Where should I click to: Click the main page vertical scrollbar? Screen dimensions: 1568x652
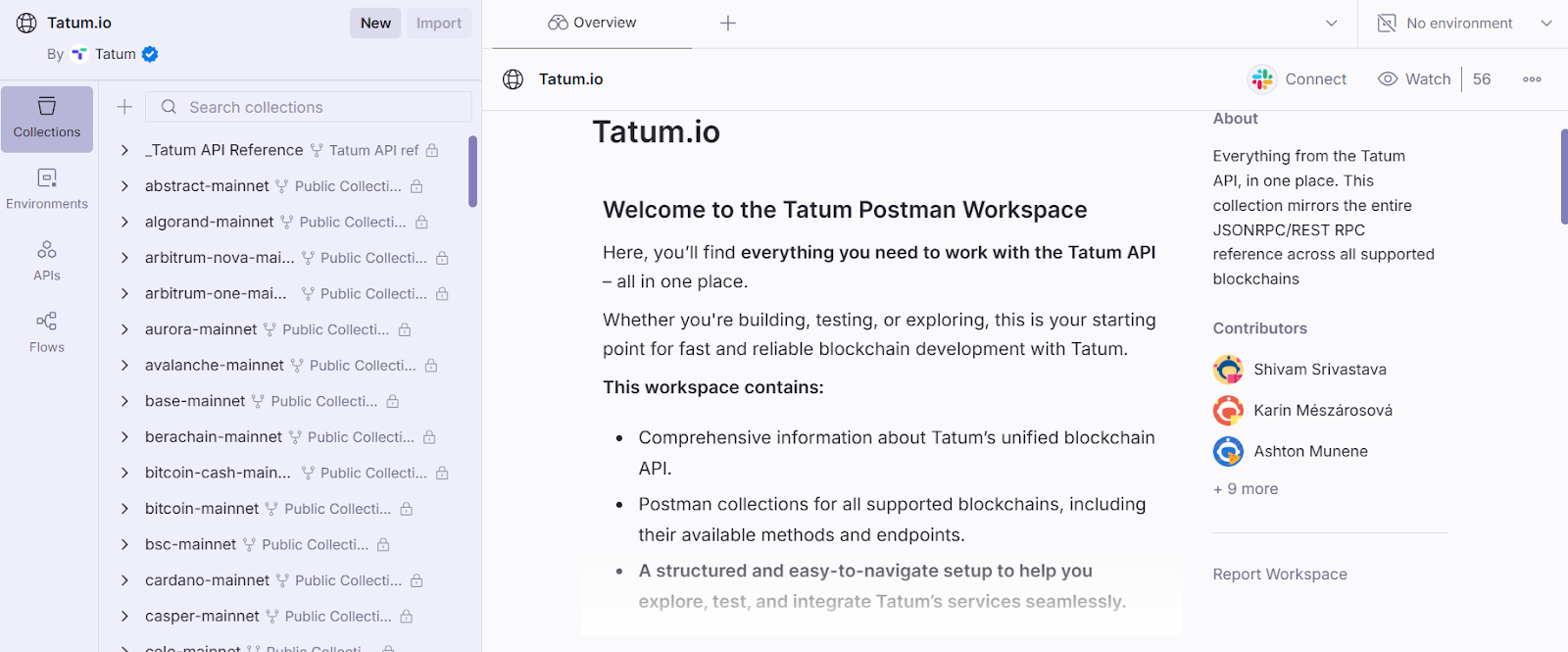coord(1564,176)
